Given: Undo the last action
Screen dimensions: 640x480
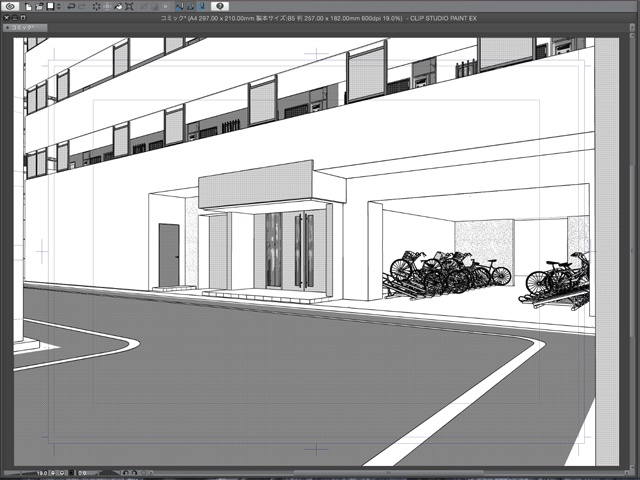Looking at the screenshot, I should pos(71,7).
